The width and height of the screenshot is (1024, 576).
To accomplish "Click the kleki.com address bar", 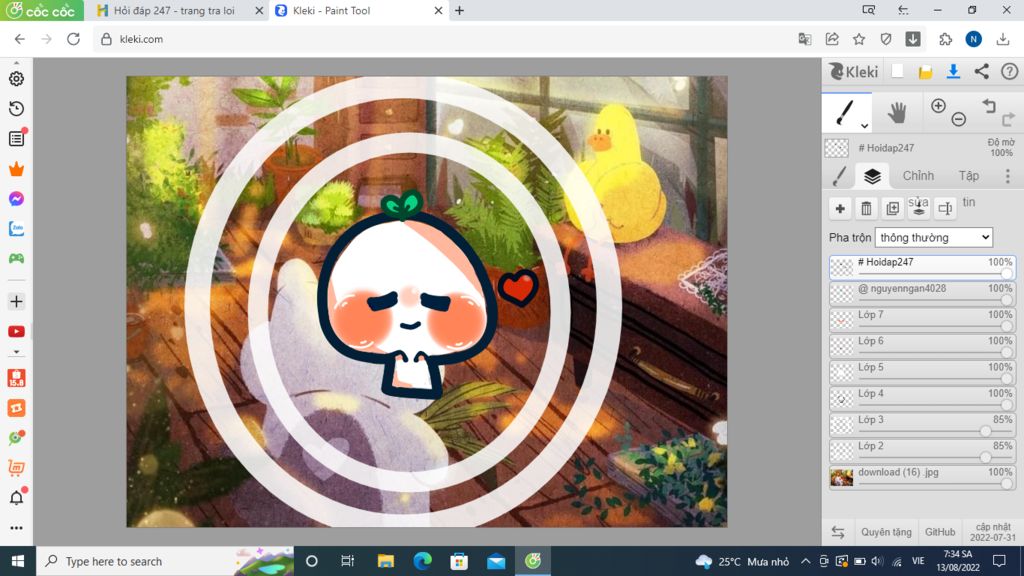I will pyautogui.click(x=444, y=39).
